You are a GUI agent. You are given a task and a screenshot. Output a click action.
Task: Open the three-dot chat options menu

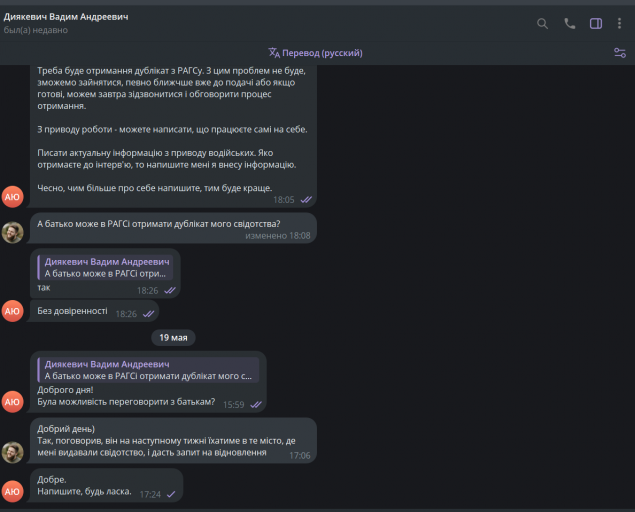click(x=621, y=24)
